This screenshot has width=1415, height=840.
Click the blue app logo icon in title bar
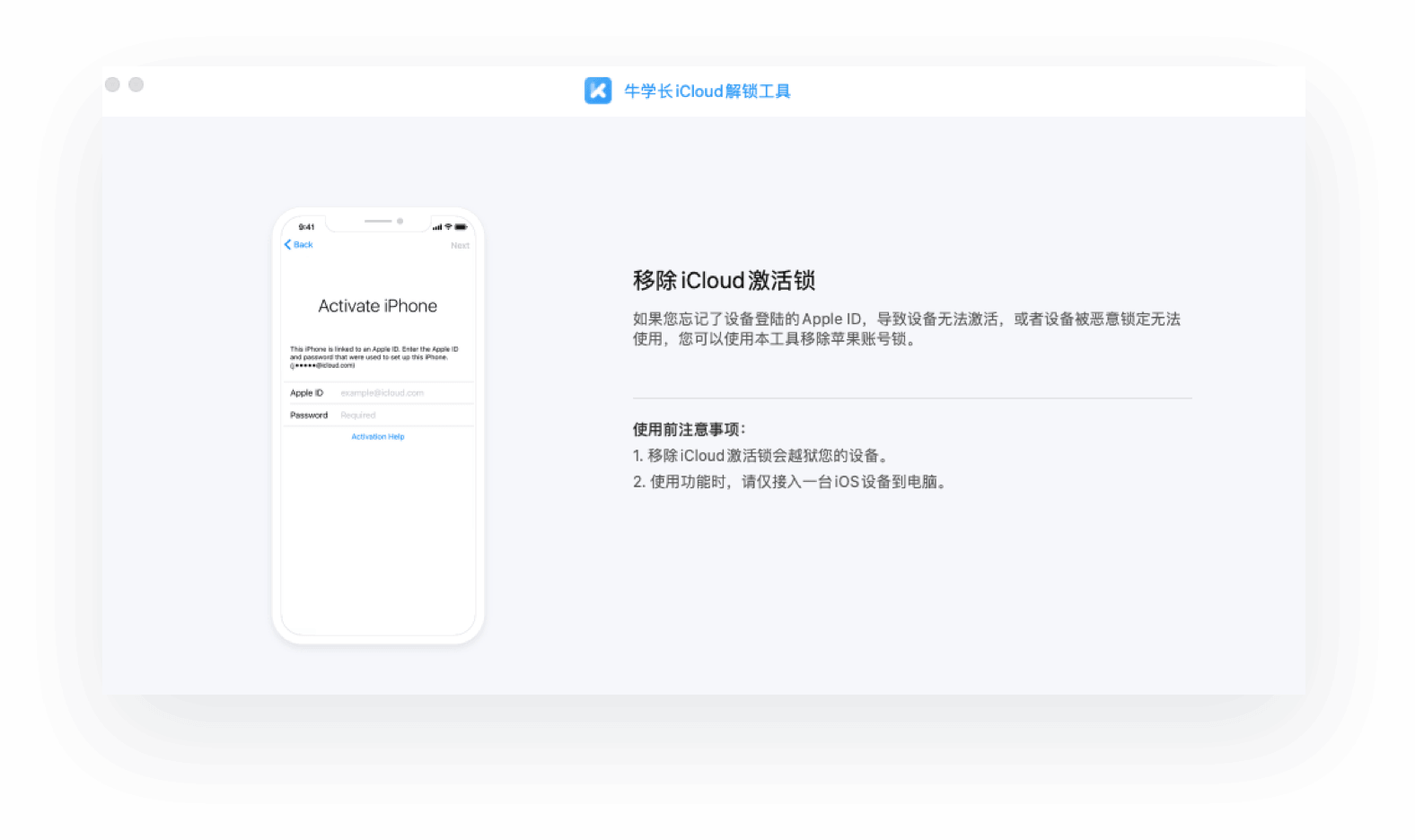pyautogui.click(x=598, y=91)
